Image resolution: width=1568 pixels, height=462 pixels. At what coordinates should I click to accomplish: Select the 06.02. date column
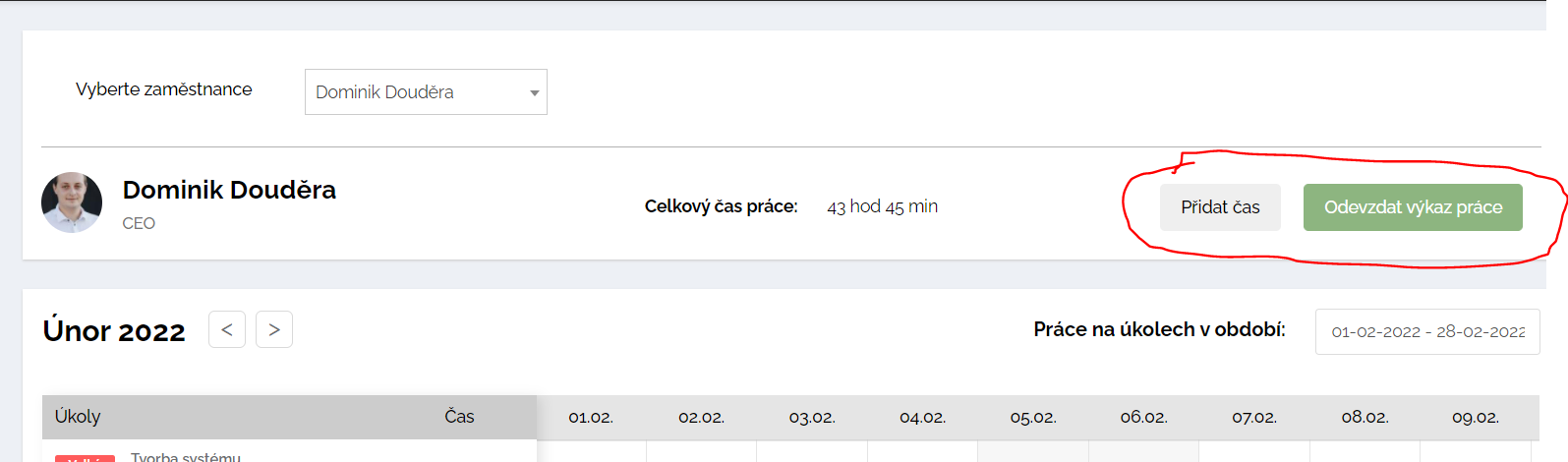(x=1144, y=418)
